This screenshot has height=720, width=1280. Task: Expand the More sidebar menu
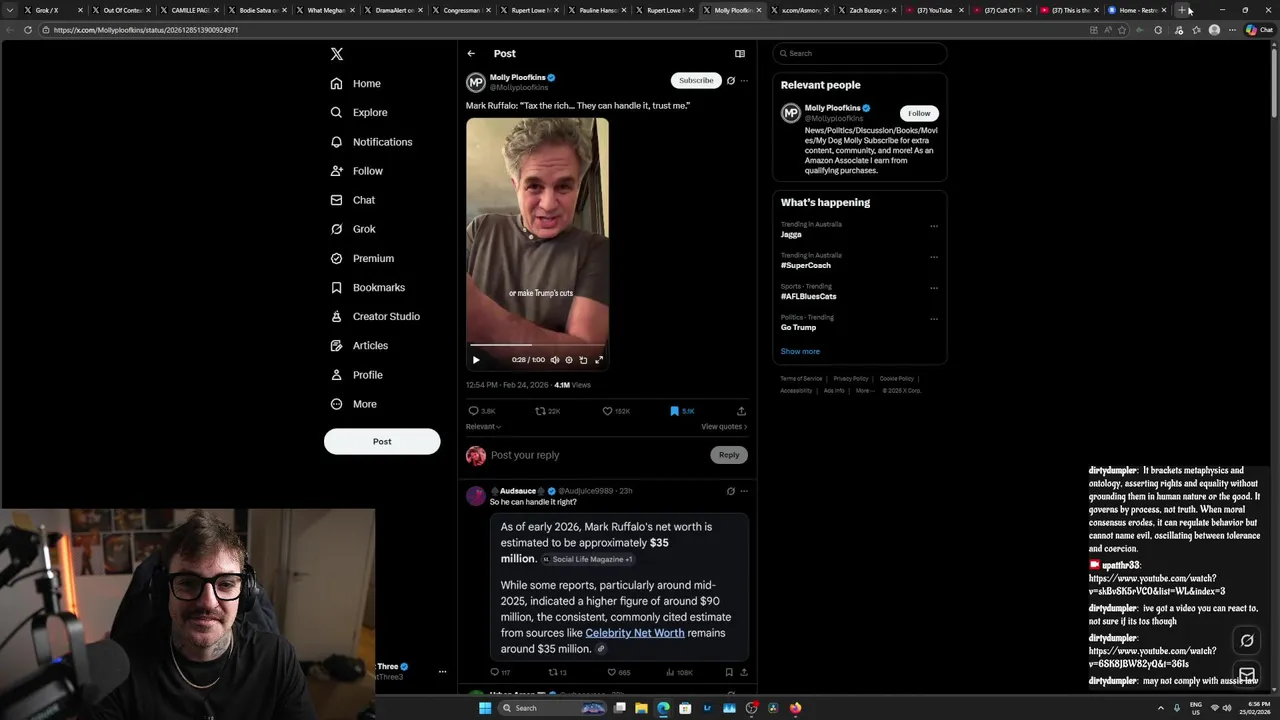(354, 404)
